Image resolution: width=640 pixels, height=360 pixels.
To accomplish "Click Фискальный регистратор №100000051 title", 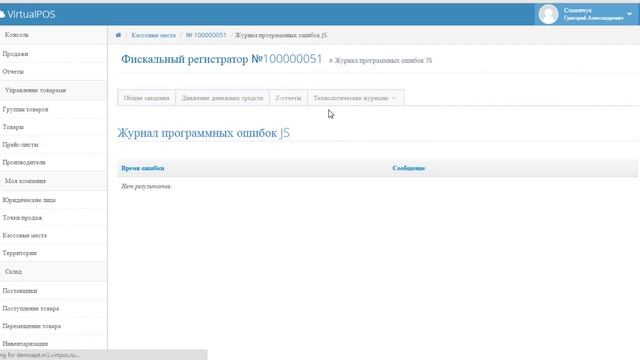I will pos(222,59).
